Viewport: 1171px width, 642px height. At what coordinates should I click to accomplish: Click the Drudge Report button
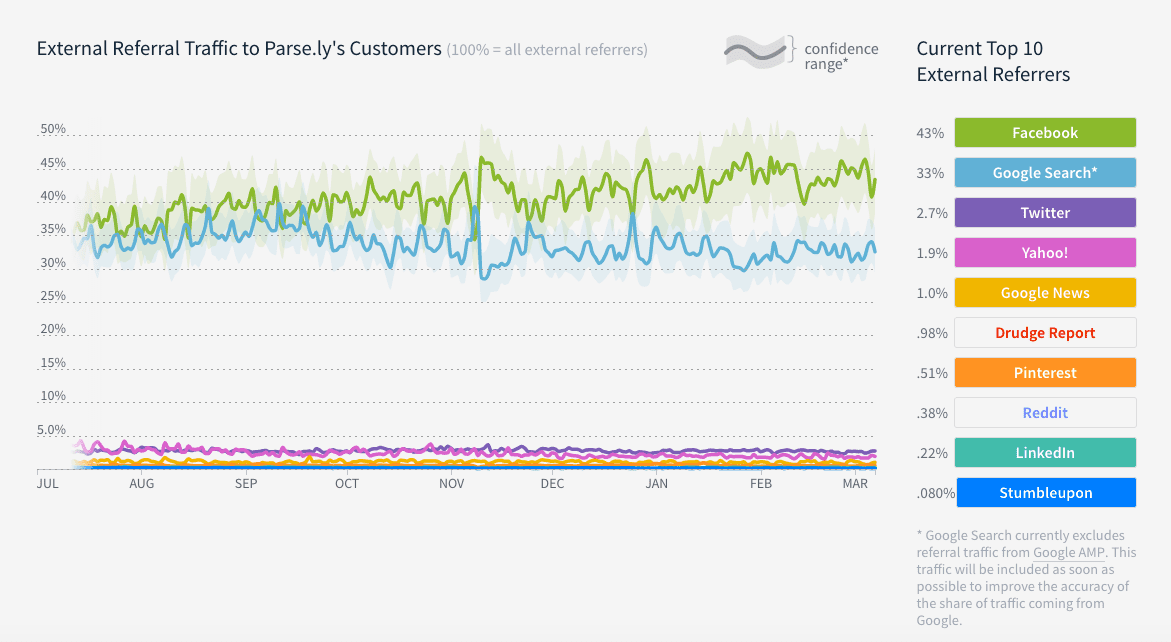(1045, 333)
